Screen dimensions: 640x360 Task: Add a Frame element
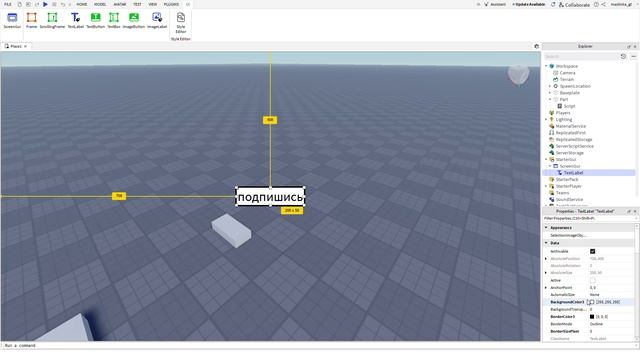point(31,20)
